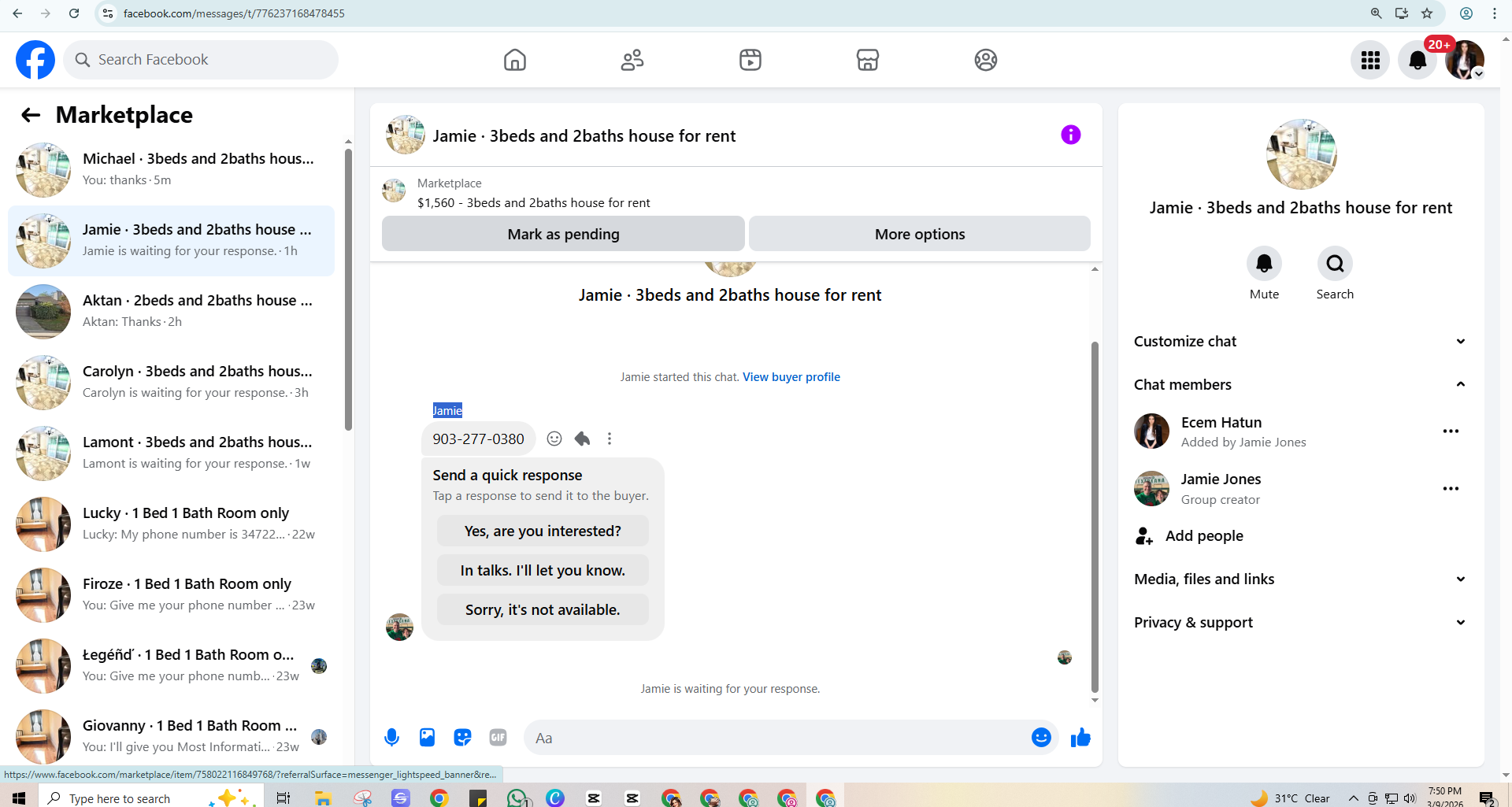
Task: Open Lamont's 3beds and 2baths conversation
Action: [172, 453]
